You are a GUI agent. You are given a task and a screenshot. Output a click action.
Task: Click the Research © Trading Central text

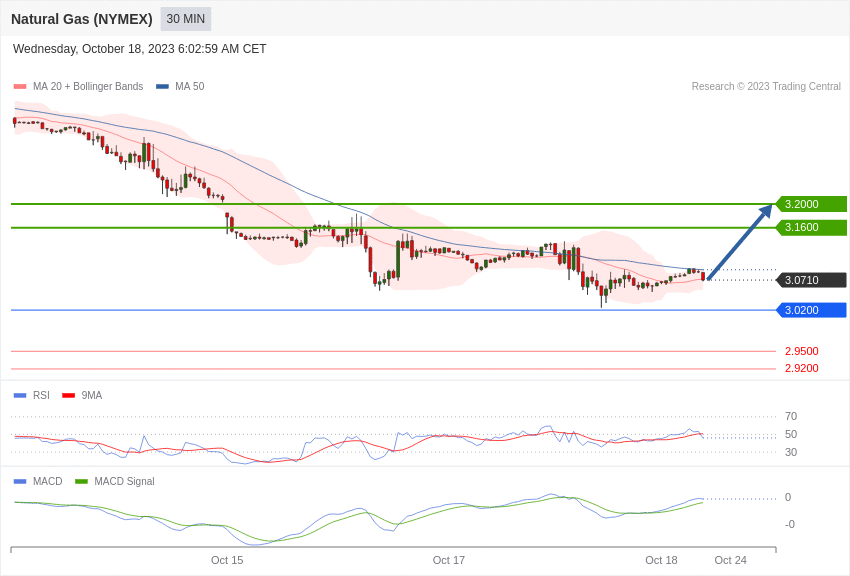coord(766,87)
